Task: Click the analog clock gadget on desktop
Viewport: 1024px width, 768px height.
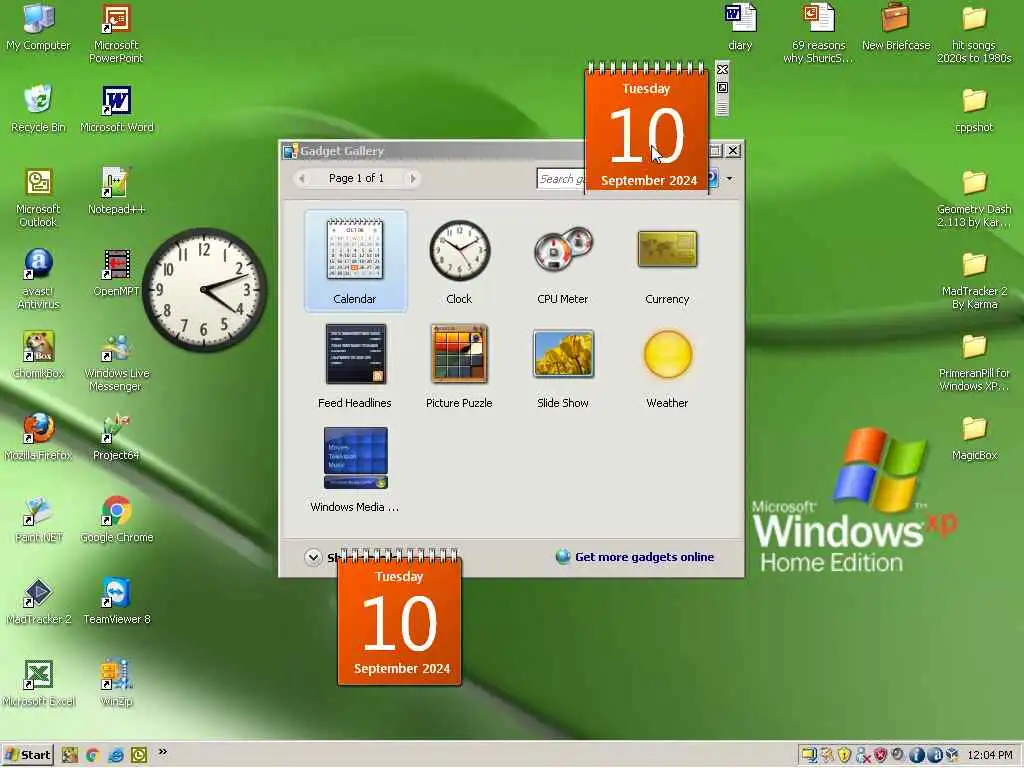Action: coord(204,290)
